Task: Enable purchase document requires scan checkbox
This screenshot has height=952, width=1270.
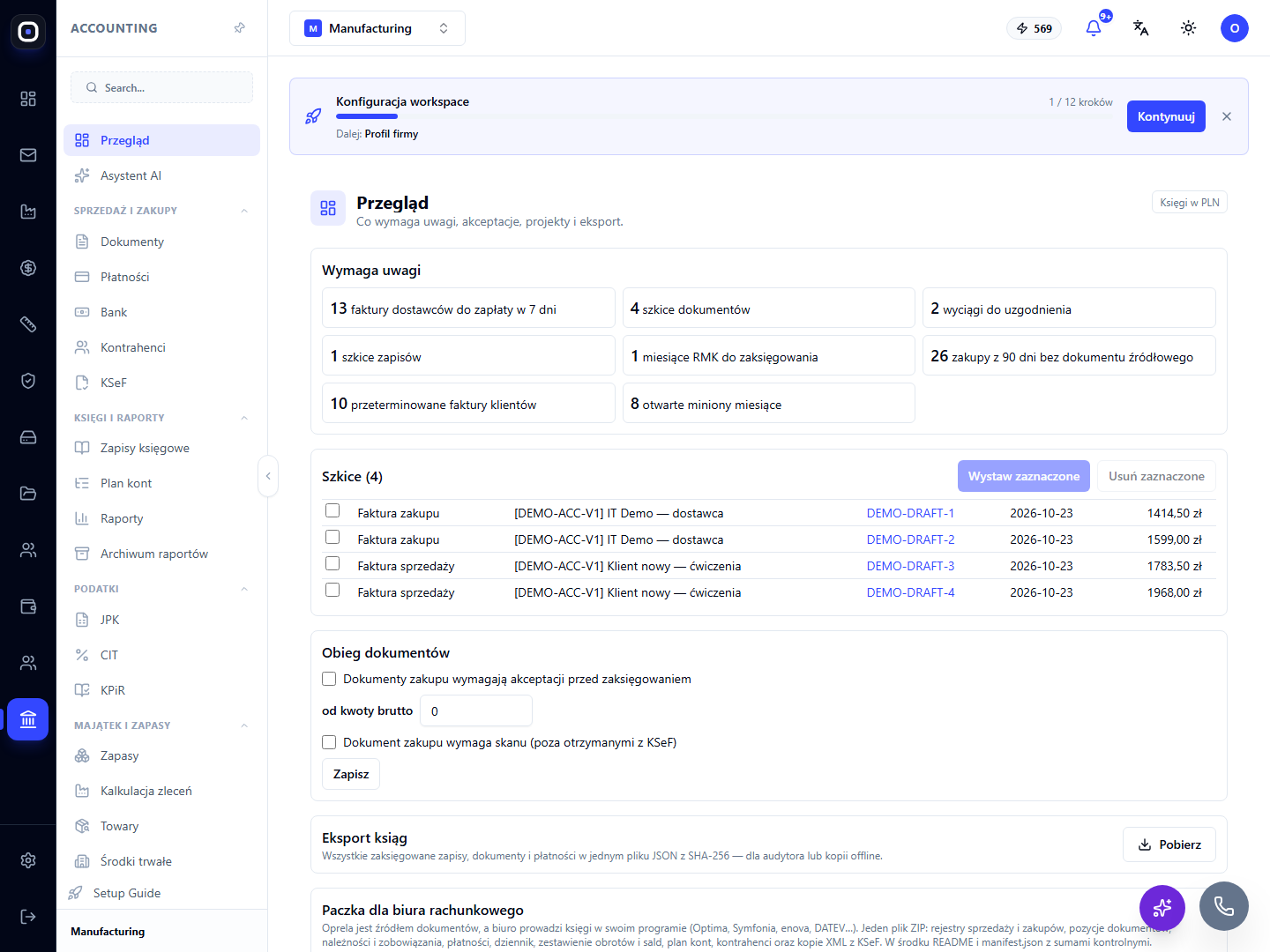Action: [x=329, y=742]
